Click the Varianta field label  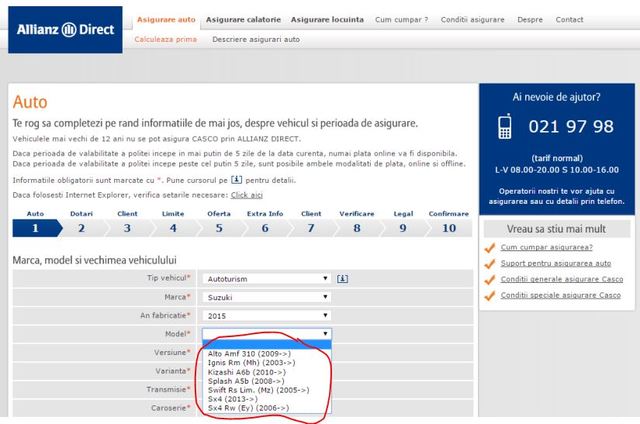(x=173, y=371)
